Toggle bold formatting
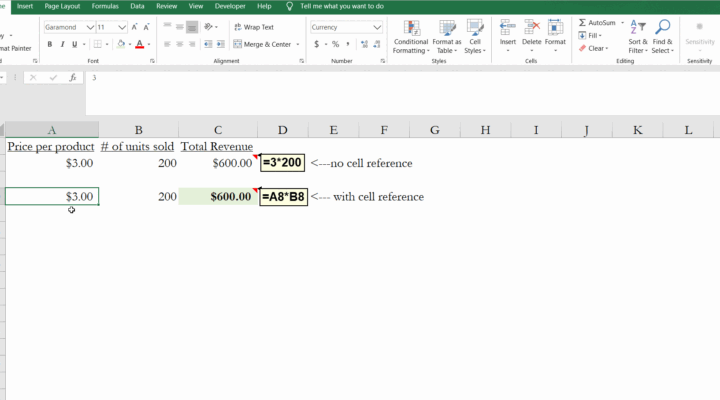The image size is (720, 400). click(49, 44)
